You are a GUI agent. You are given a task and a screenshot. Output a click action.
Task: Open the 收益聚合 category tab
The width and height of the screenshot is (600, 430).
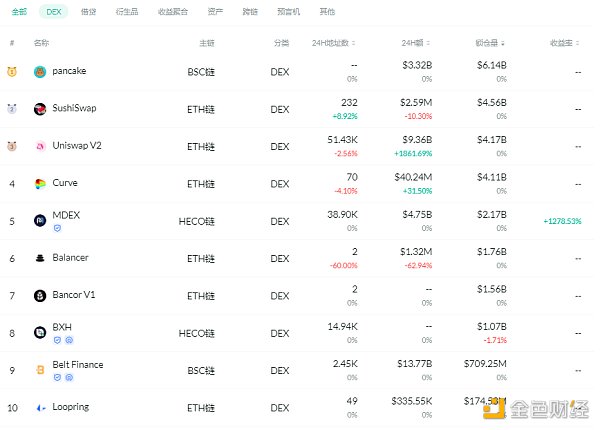[173, 12]
